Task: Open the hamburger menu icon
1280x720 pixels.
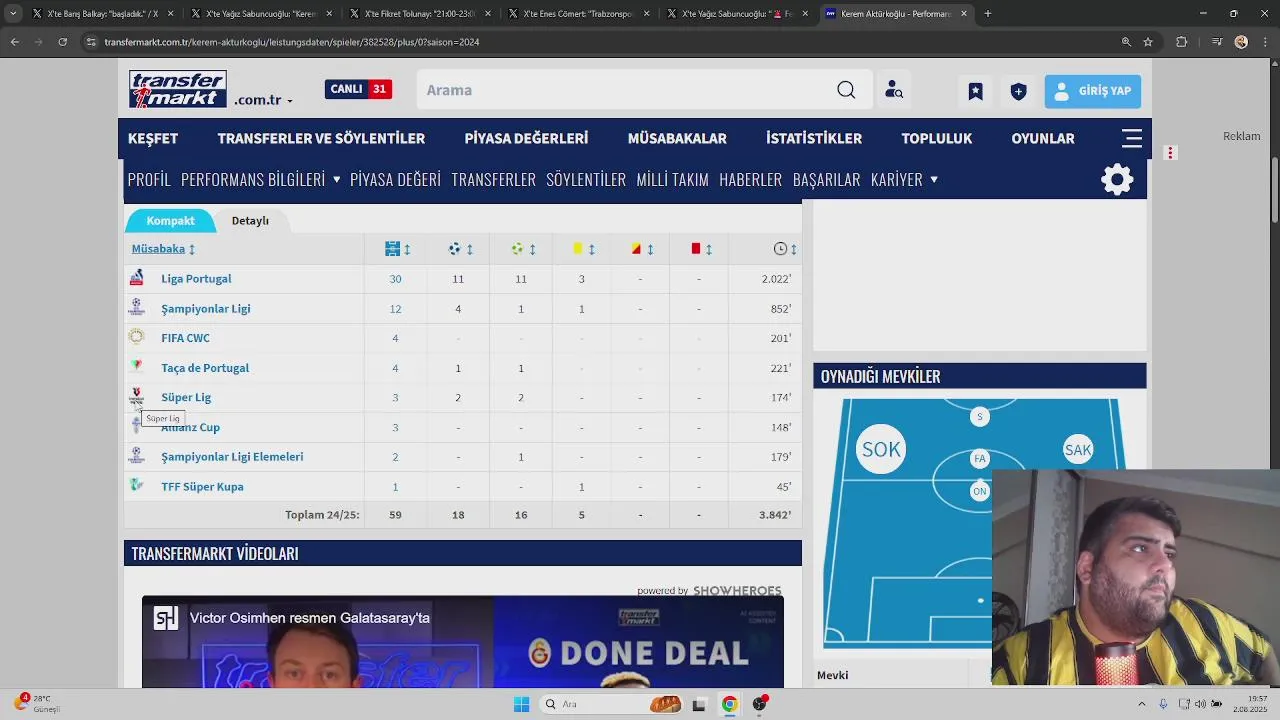Action: tap(1132, 138)
